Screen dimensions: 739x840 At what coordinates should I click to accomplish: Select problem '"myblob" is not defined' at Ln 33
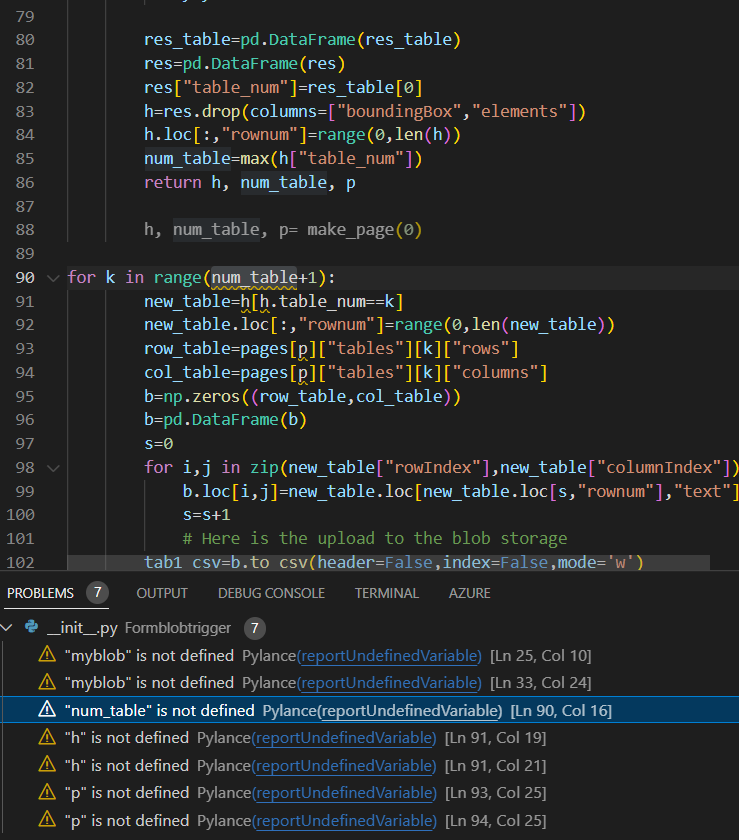(x=149, y=683)
